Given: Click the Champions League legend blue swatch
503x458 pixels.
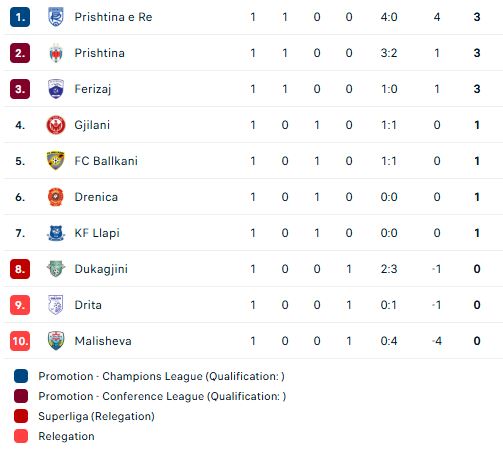Looking at the screenshot, I should (x=21, y=376).
